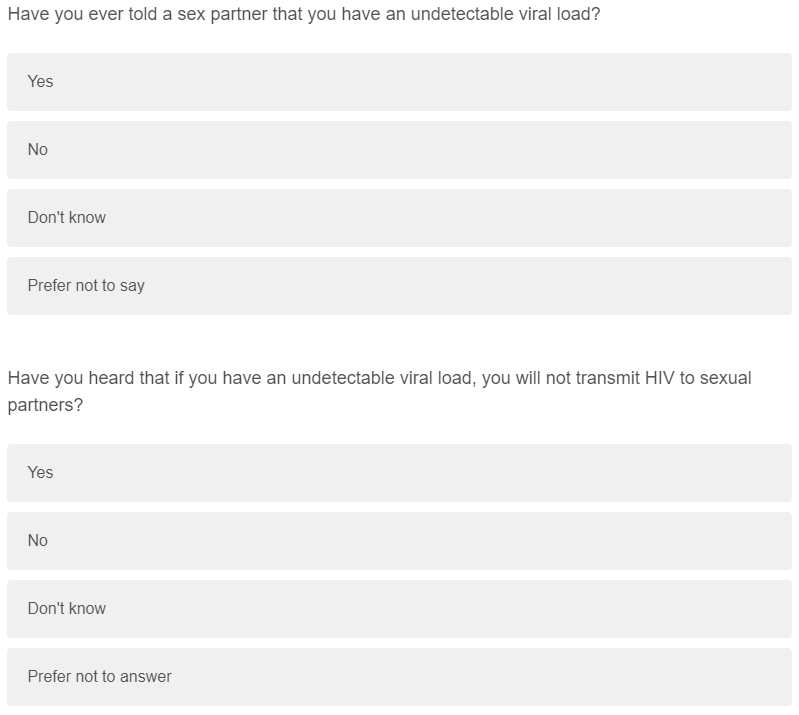The height and width of the screenshot is (715, 799).
Task: Choose Prefer not to say option
Action: [399, 286]
